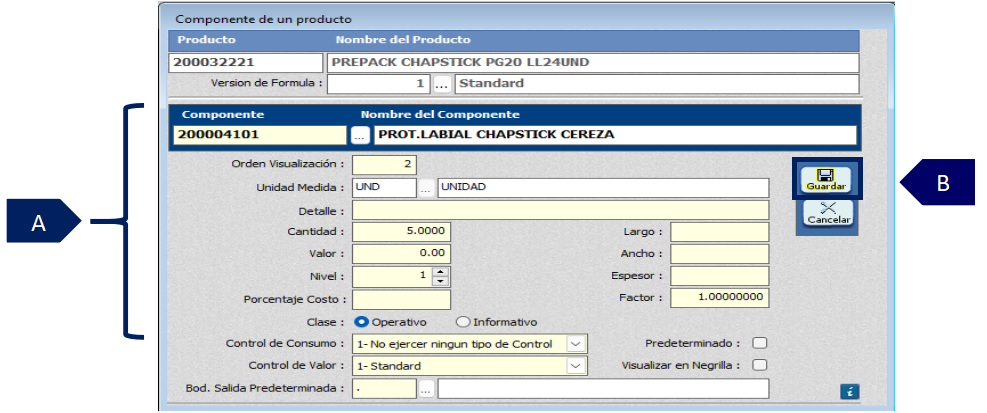Focus the Espesor input field

pos(719,276)
